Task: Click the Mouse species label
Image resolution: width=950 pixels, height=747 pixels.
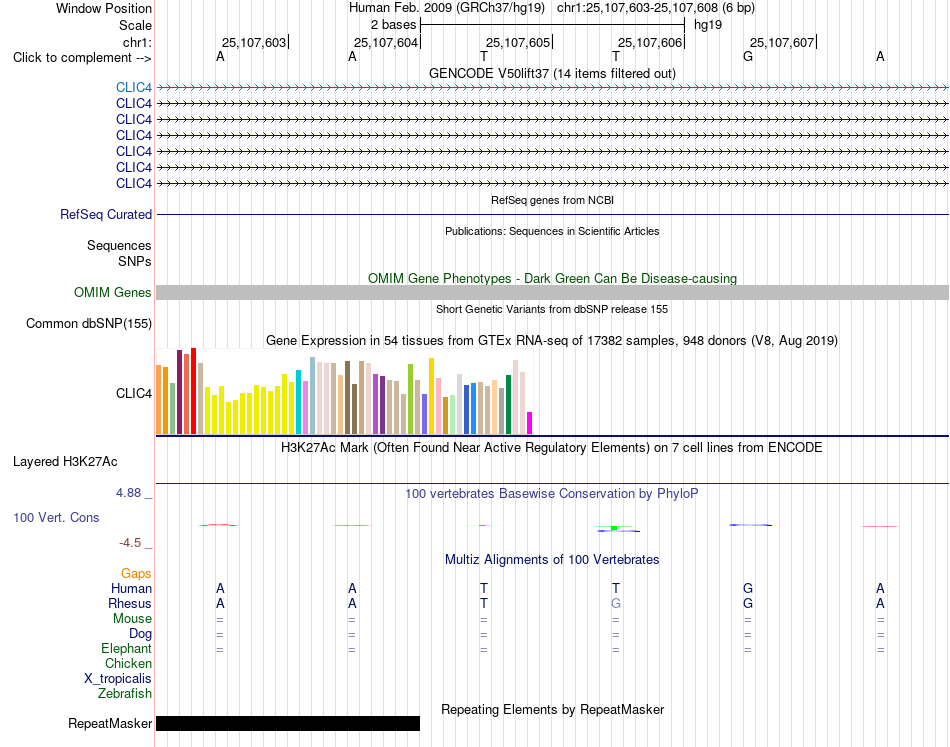Action: pyautogui.click(x=132, y=619)
